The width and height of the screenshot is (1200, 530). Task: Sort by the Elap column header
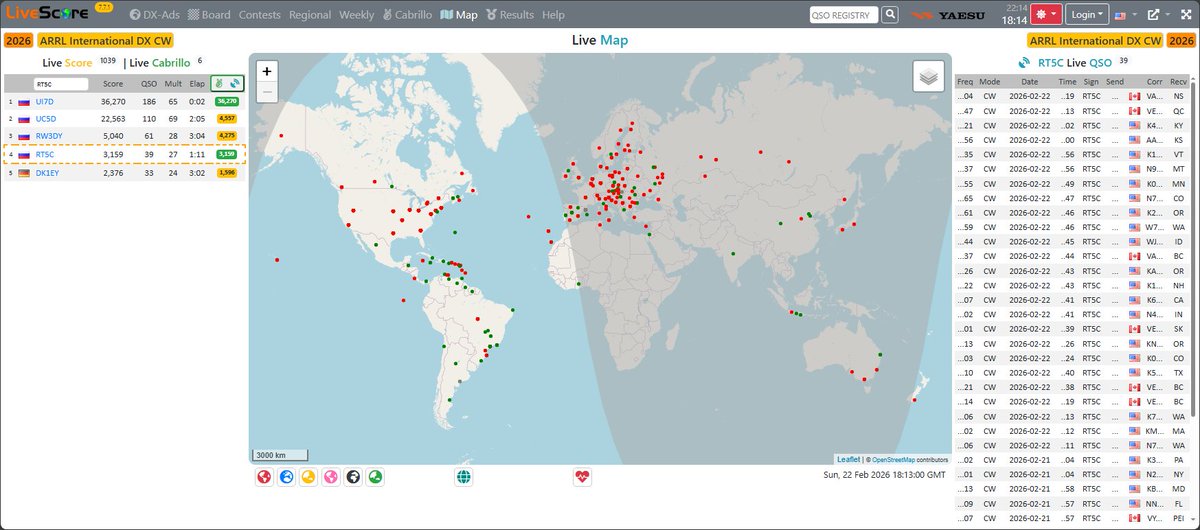tap(197, 84)
